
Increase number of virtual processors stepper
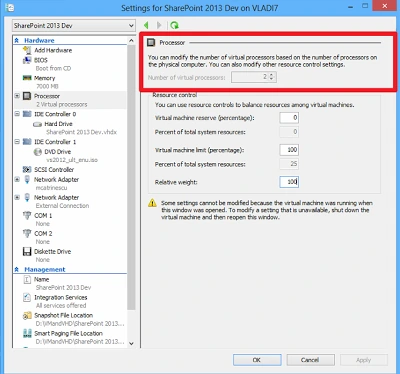(x=272, y=75)
